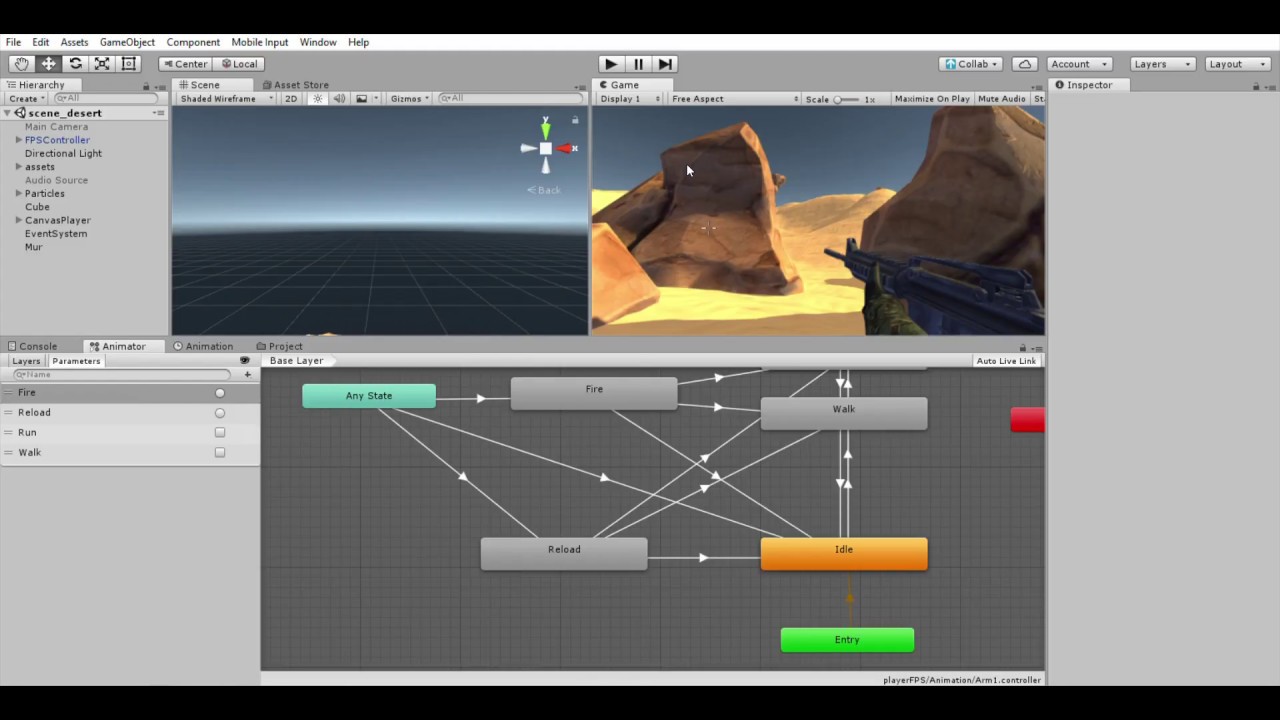Image resolution: width=1280 pixels, height=720 pixels.
Task: Open the Free Aspect dropdown
Action: pos(734,99)
